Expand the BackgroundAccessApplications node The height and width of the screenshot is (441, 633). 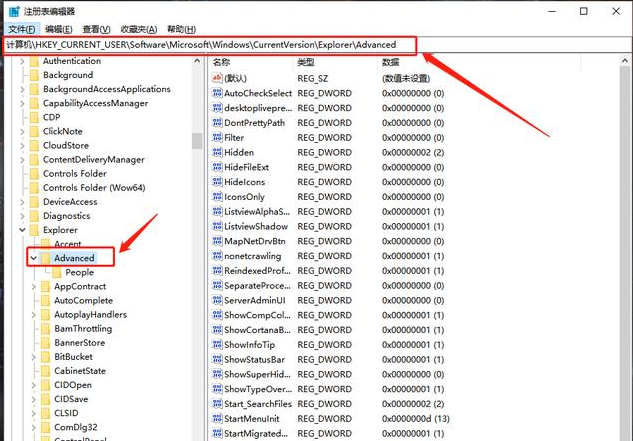point(22,89)
